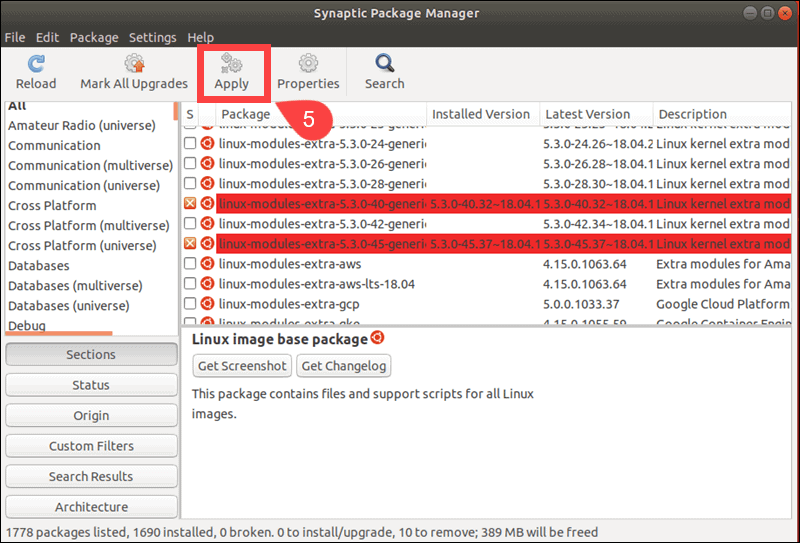Open the File menu

tap(15, 38)
